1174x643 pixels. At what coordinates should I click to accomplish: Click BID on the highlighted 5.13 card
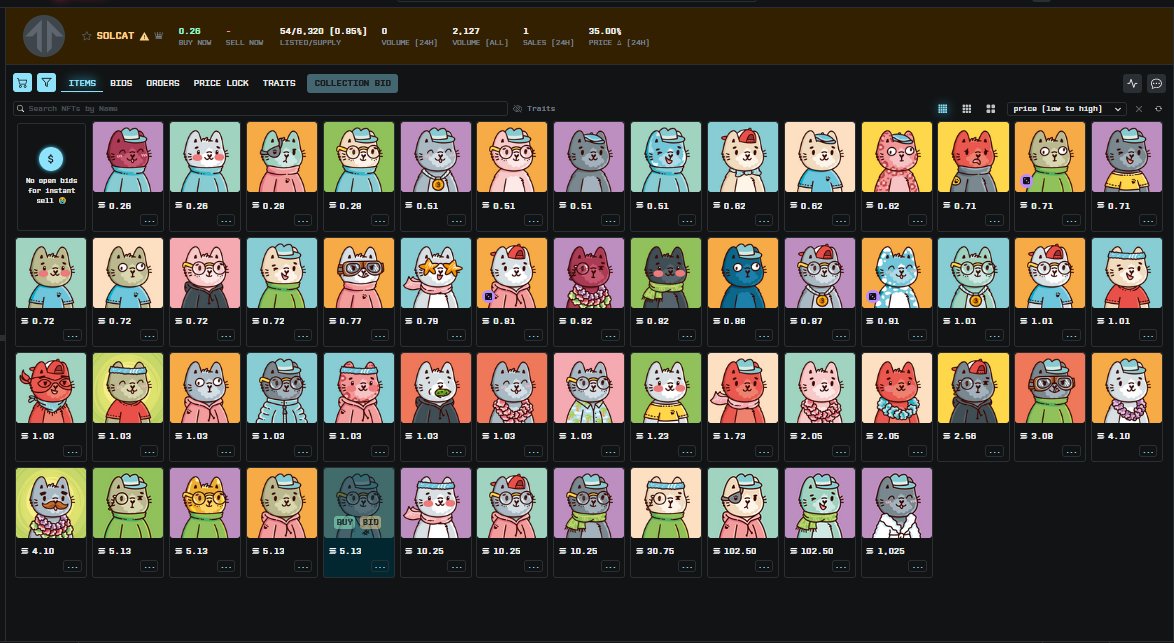point(371,522)
